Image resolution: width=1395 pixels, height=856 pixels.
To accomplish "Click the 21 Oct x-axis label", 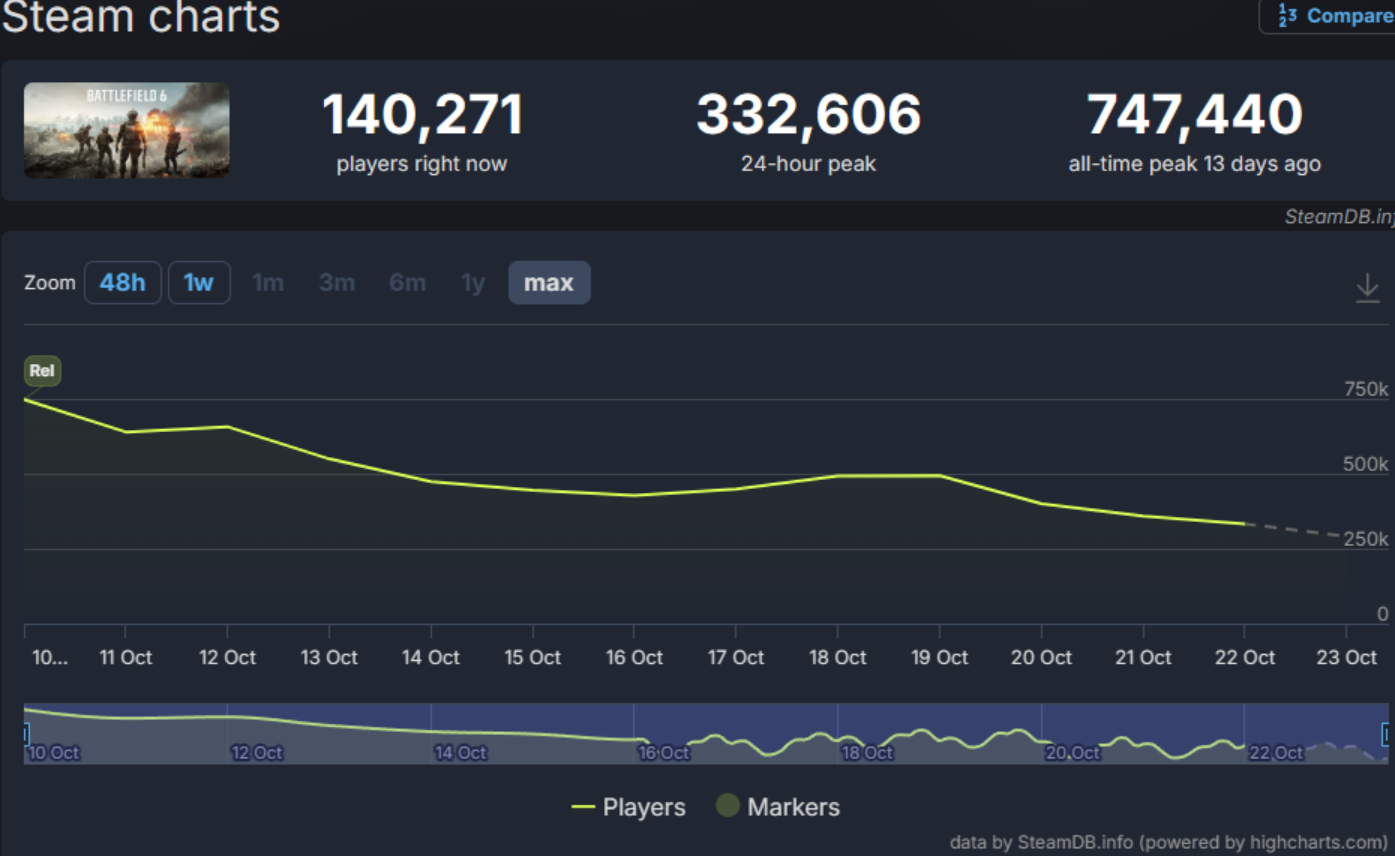I will [x=1142, y=657].
